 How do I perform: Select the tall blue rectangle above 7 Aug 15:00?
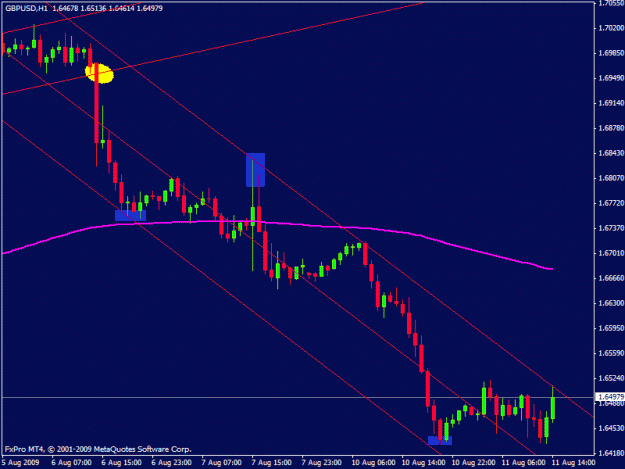tap(256, 170)
